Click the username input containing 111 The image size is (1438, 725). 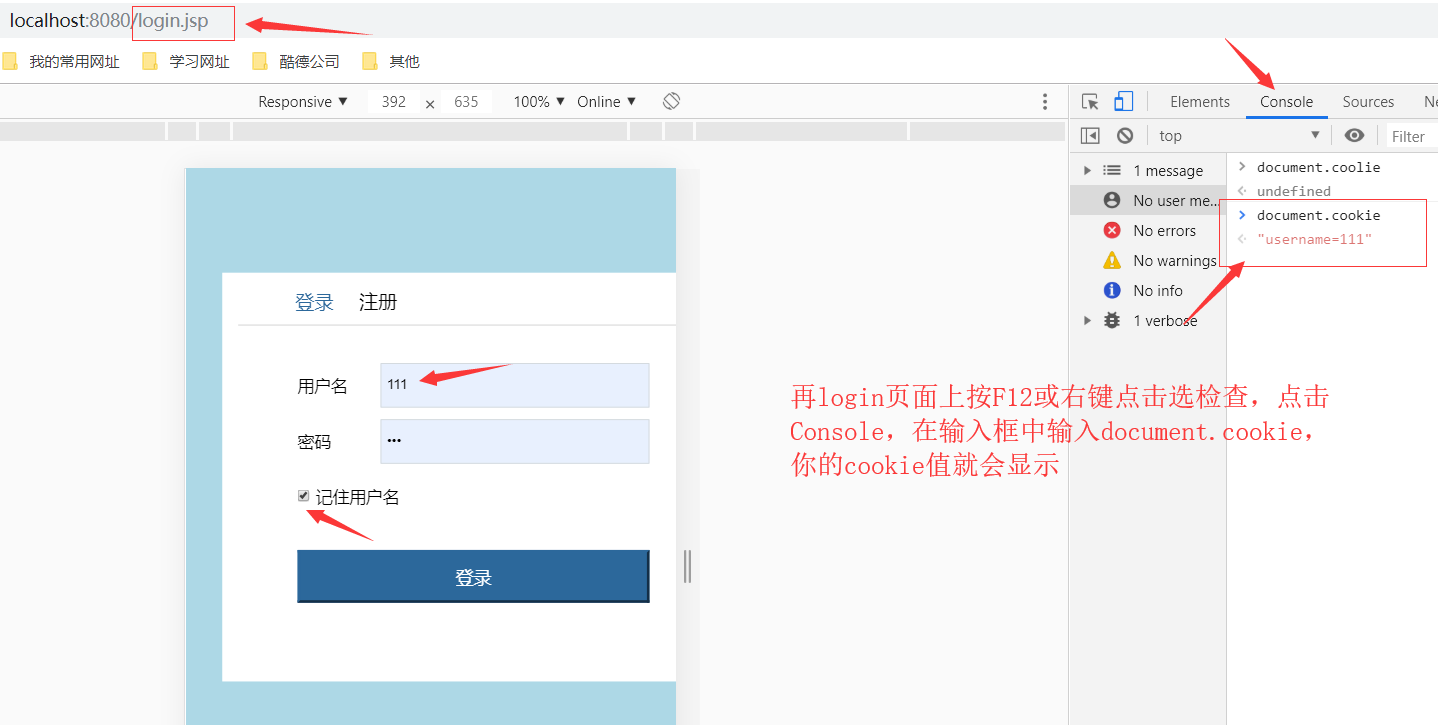coord(514,385)
